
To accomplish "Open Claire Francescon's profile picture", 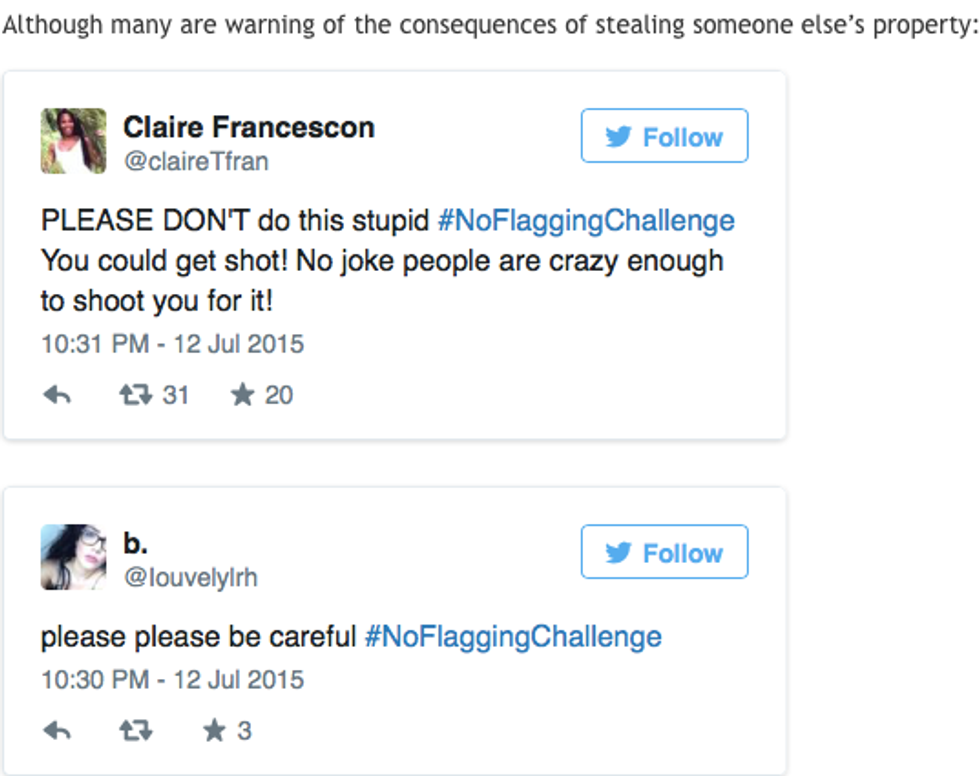I will point(73,141).
